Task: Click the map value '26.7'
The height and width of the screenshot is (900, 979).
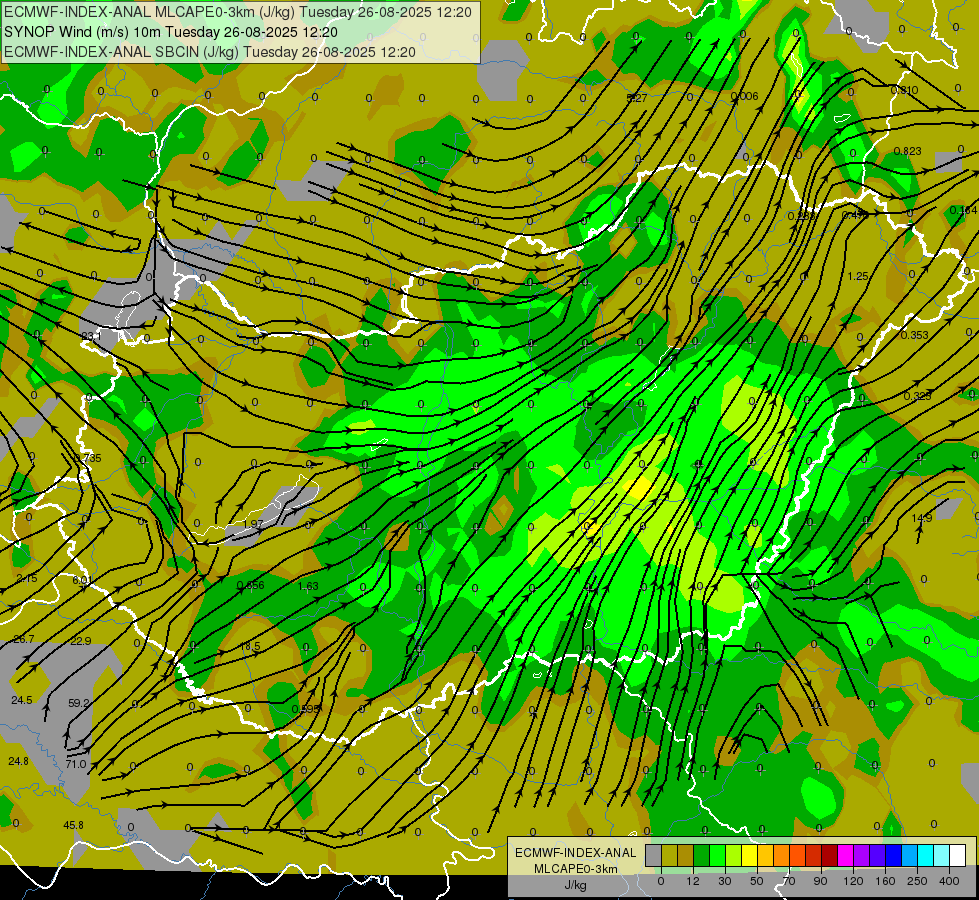Action: 24,639
